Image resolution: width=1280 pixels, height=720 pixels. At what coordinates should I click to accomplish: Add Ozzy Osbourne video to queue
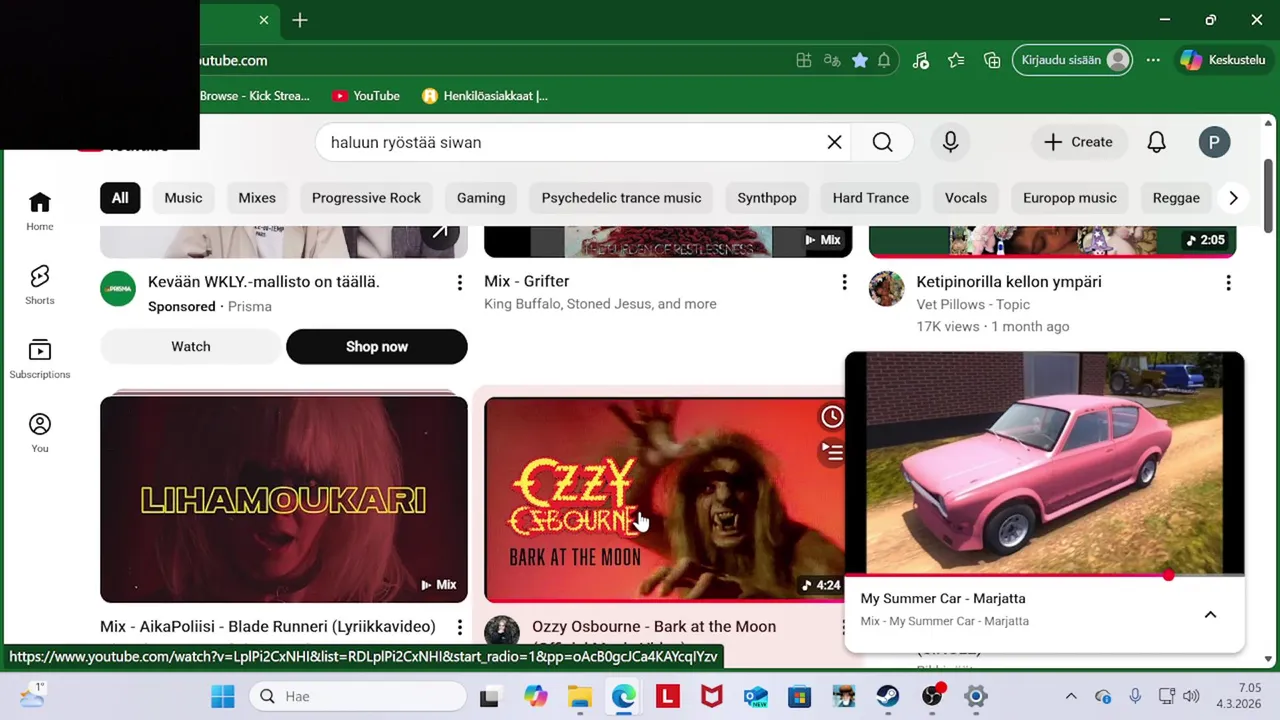click(x=832, y=453)
